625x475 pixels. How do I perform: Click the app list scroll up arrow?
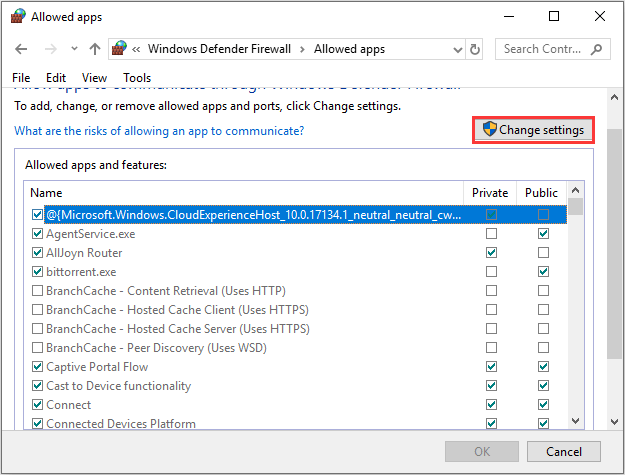click(x=575, y=190)
